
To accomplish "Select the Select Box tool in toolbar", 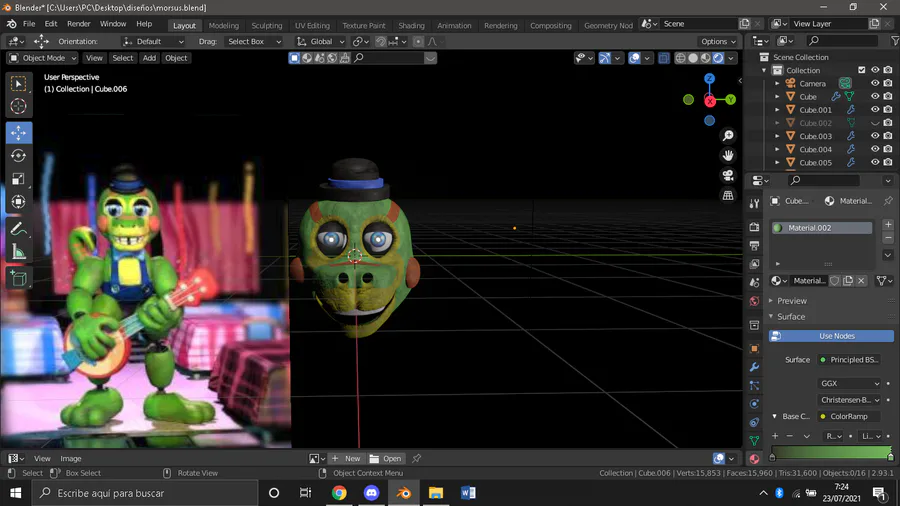I will coord(18,84).
